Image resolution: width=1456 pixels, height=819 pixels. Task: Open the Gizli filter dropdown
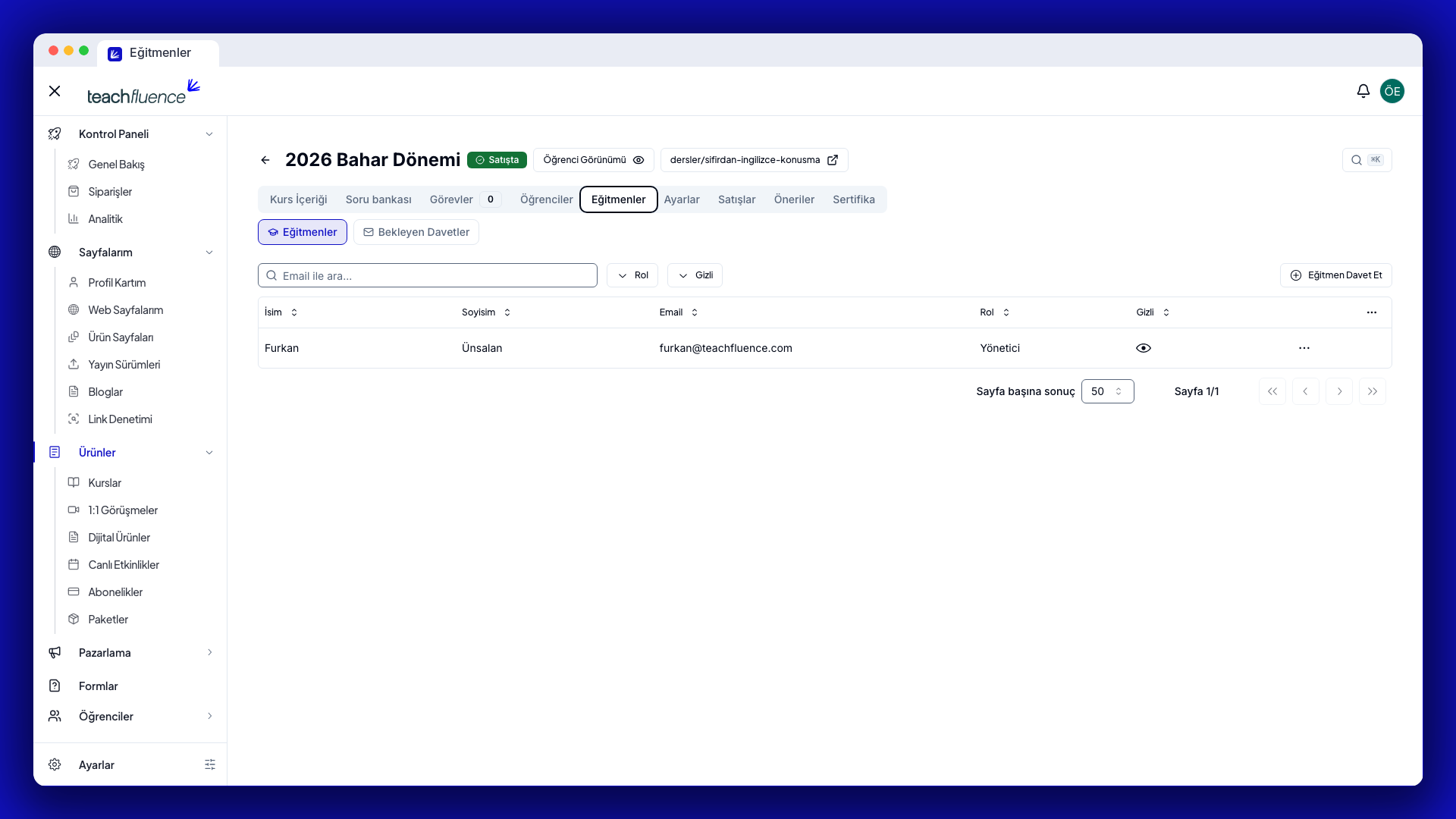[695, 275]
